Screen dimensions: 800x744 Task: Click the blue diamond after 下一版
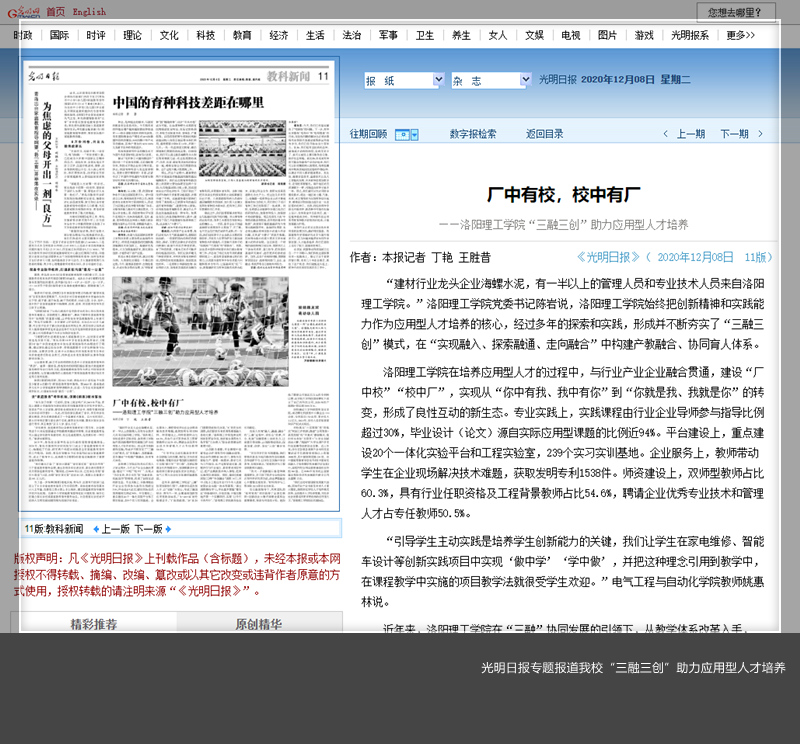(169, 529)
